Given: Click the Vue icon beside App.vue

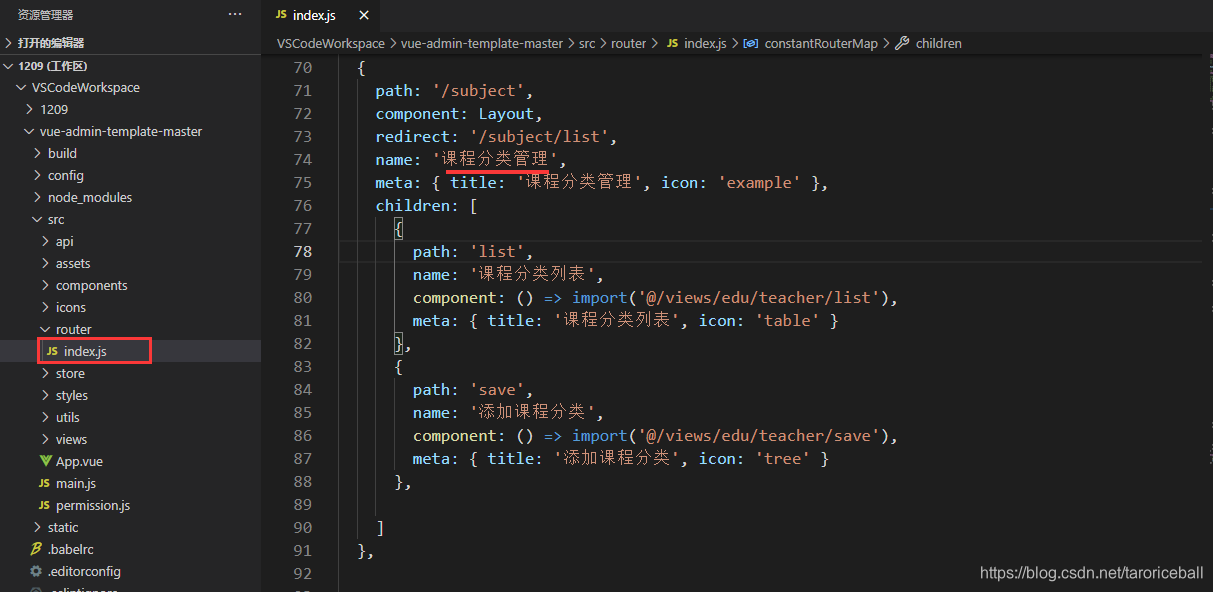Looking at the screenshot, I should pyautogui.click(x=46, y=461).
